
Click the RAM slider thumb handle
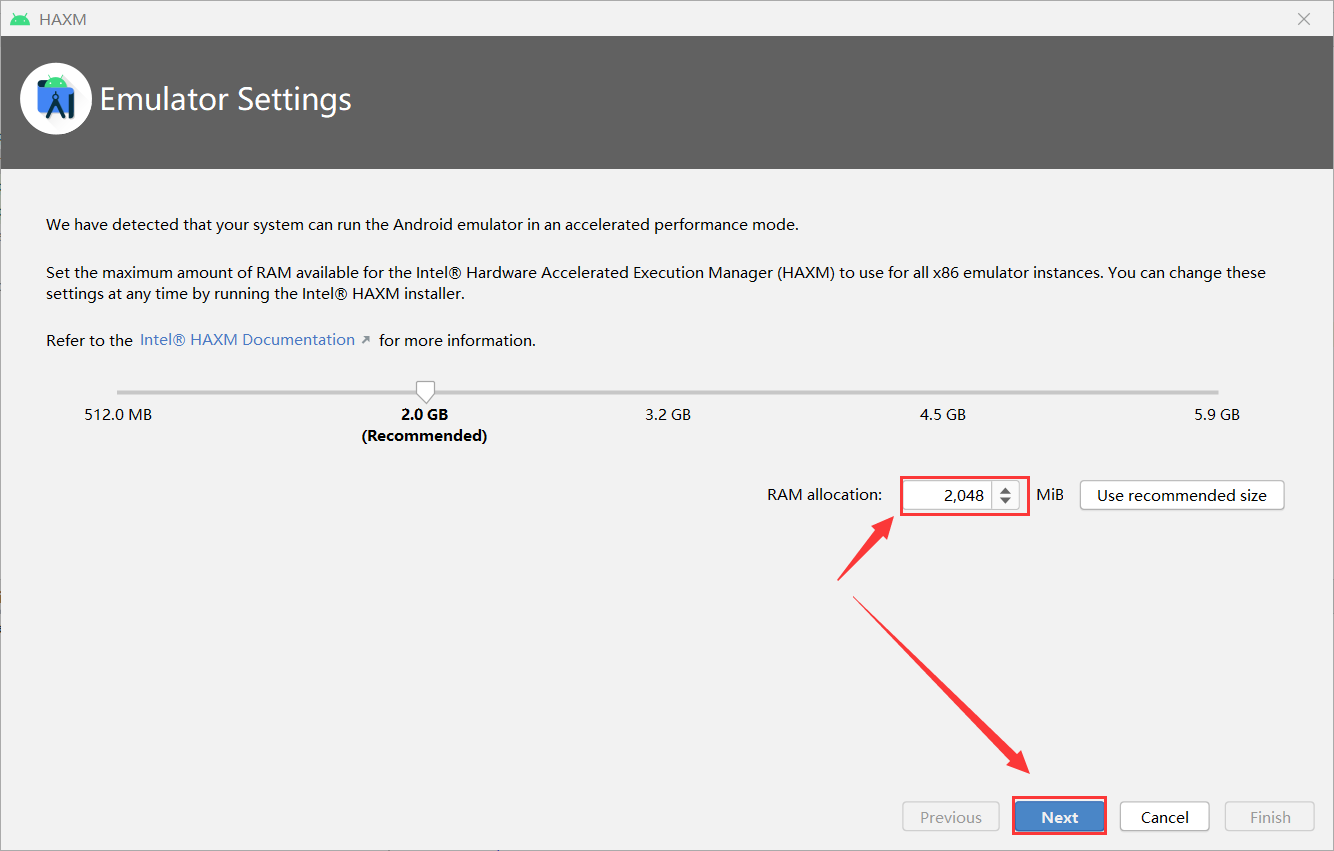(425, 391)
